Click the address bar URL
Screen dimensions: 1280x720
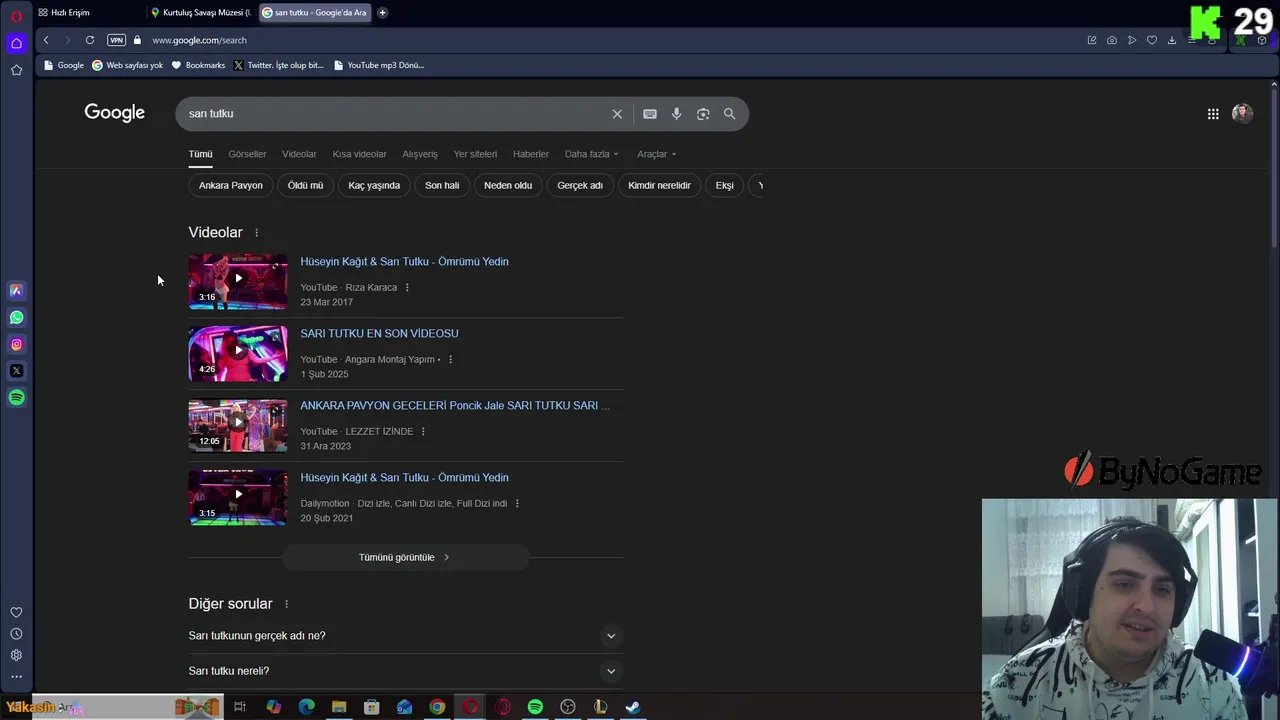(199, 40)
